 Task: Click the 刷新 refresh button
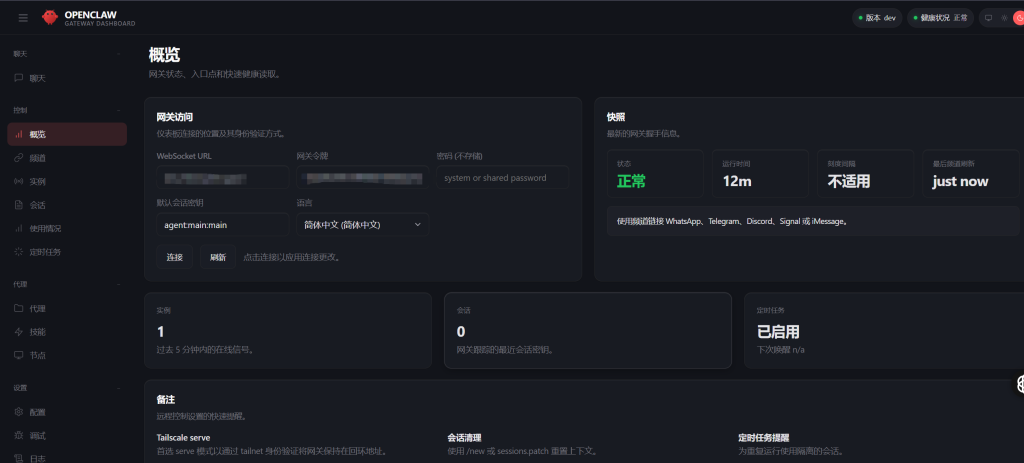click(x=217, y=257)
